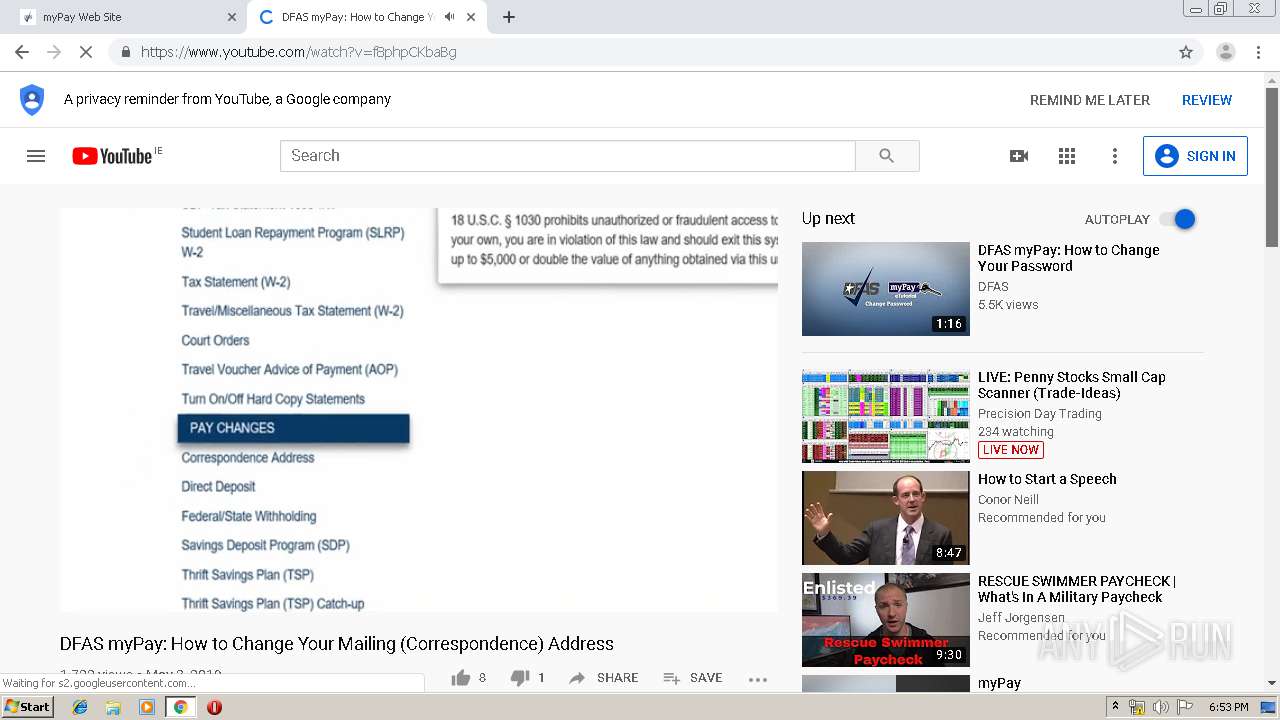Open 'How to Start a Speech' title
This screenshot has height=720, width=1280.
click(x=1047, y=479)
